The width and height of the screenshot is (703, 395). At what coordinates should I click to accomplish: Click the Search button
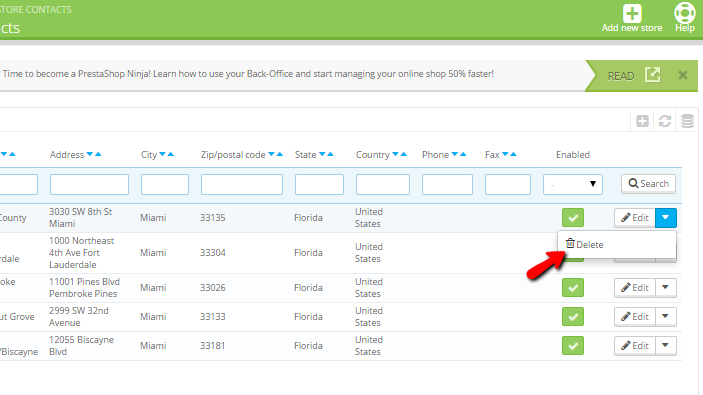[648, 184]
